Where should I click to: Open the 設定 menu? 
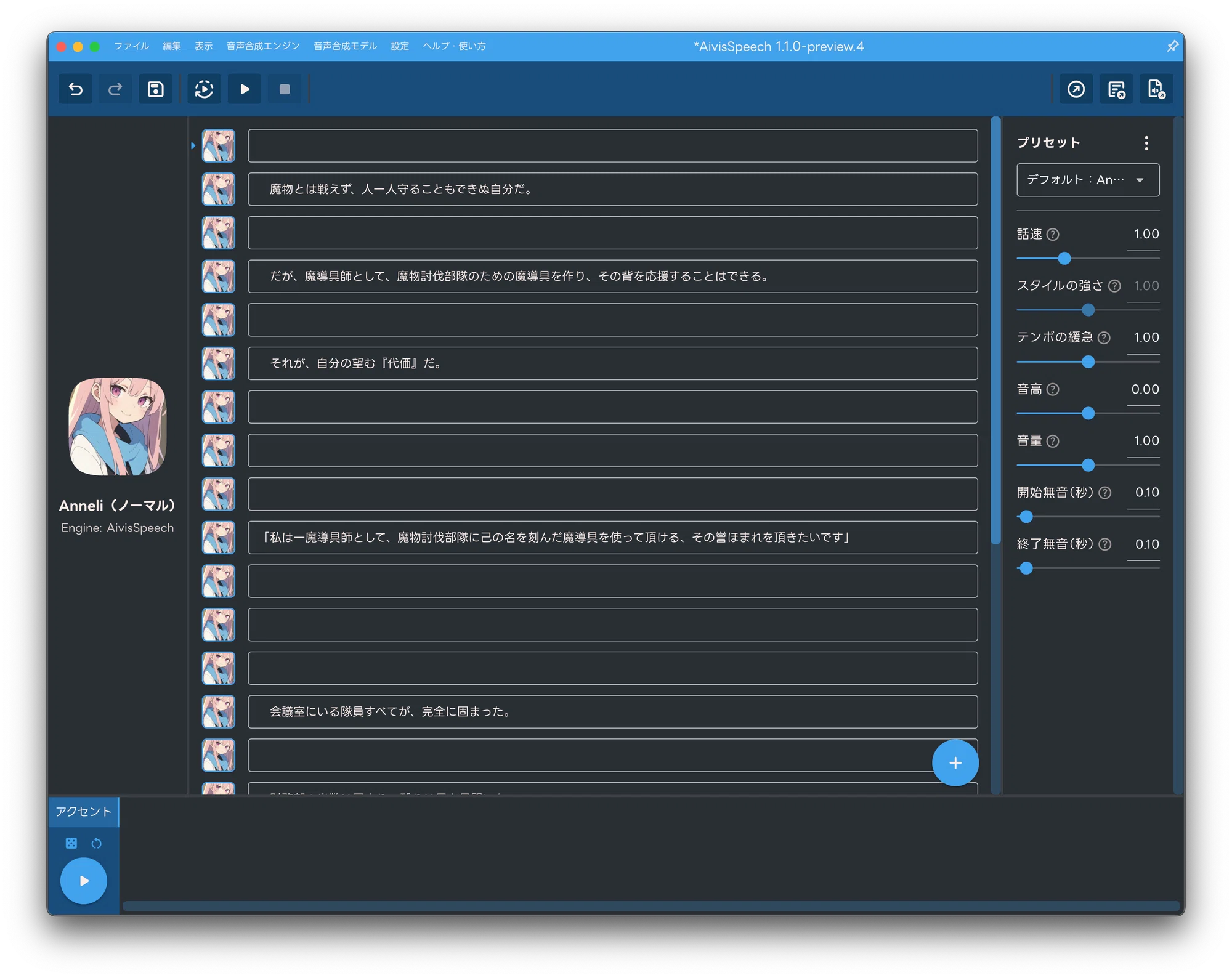[x=400, y=46]
